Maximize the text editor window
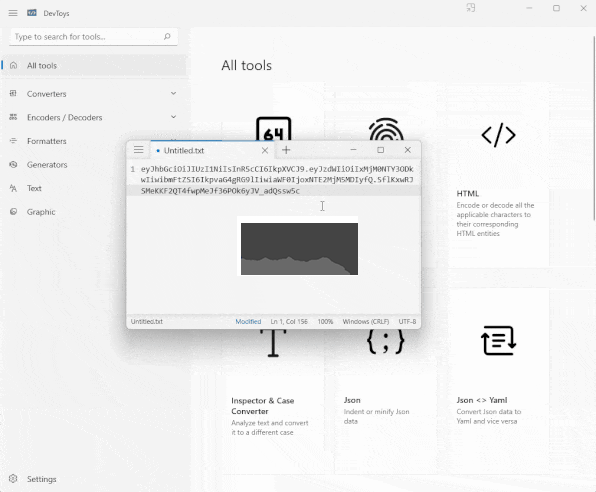This screenshot has width=596, height=492. tap(380, 150)
